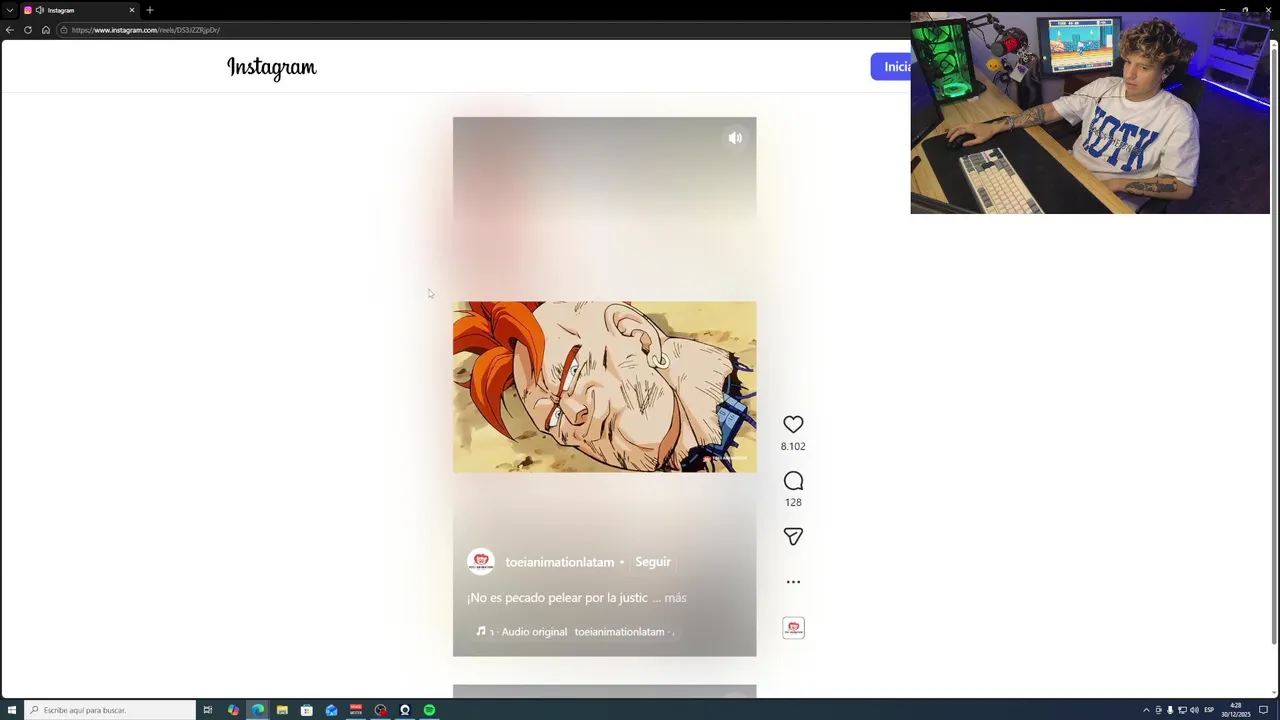Click the music note icon on the reel
This screenshot has height=720, width=1280.
click(x=481, y=631)
